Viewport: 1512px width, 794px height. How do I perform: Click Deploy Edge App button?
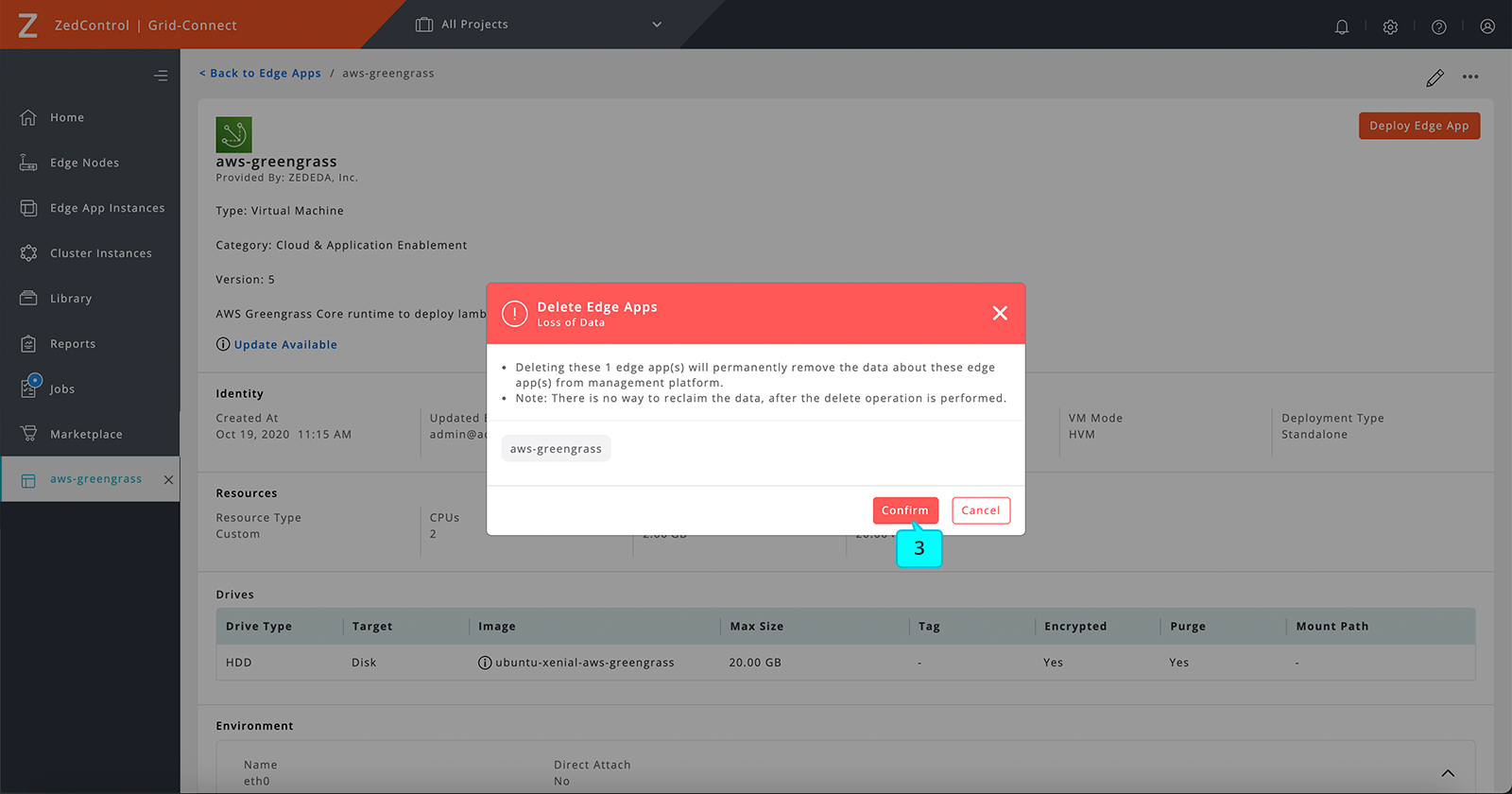(1419, 126)
